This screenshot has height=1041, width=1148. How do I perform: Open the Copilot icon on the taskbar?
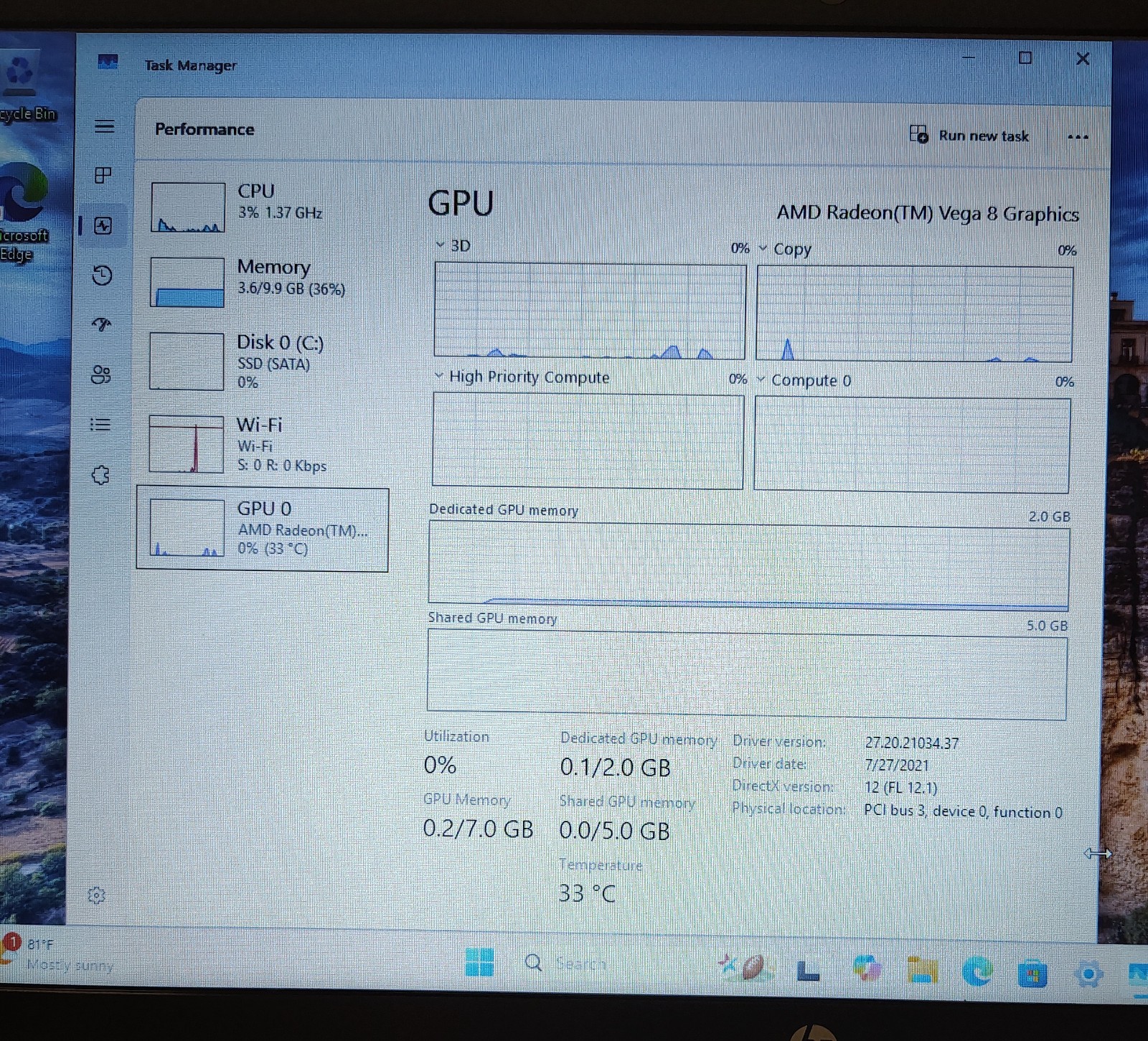867,970
